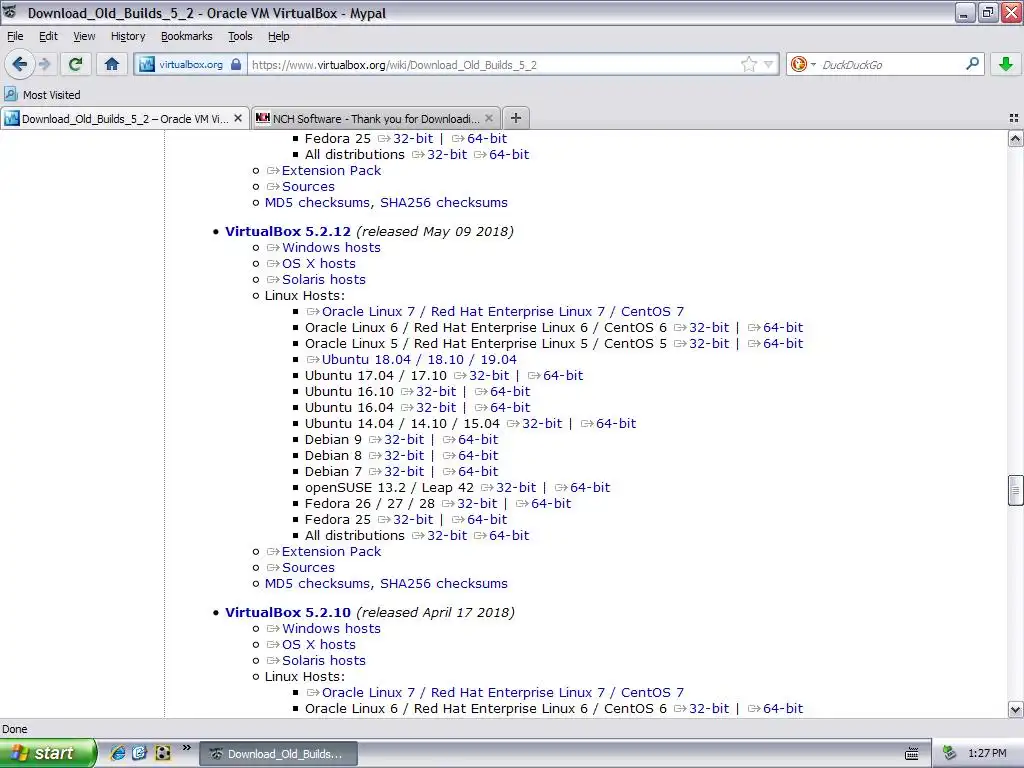The image size is (1024, 768).
Task: Download openSUSE 13.2 / Leap 42 64-bit
Action: [590, 488]
